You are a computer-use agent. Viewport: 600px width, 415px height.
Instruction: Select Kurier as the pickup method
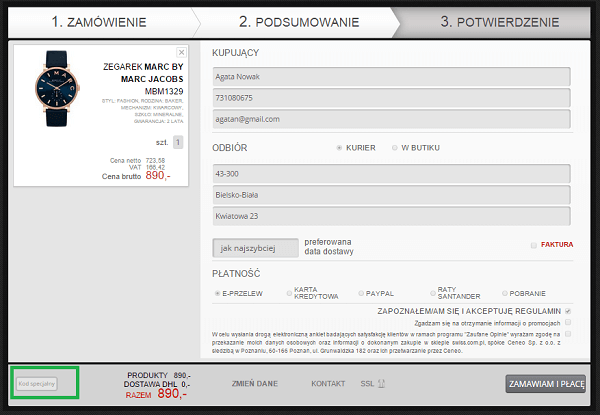(339, 147)
